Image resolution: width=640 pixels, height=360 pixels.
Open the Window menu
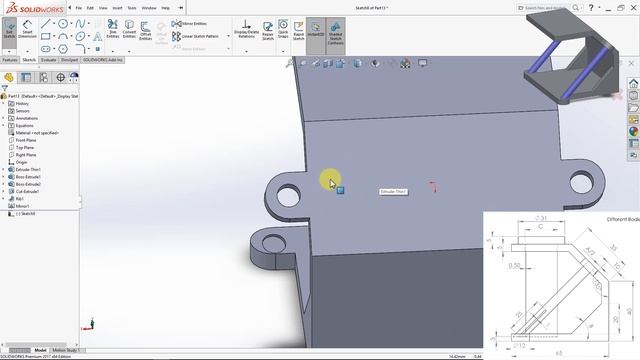pos(149,8)
